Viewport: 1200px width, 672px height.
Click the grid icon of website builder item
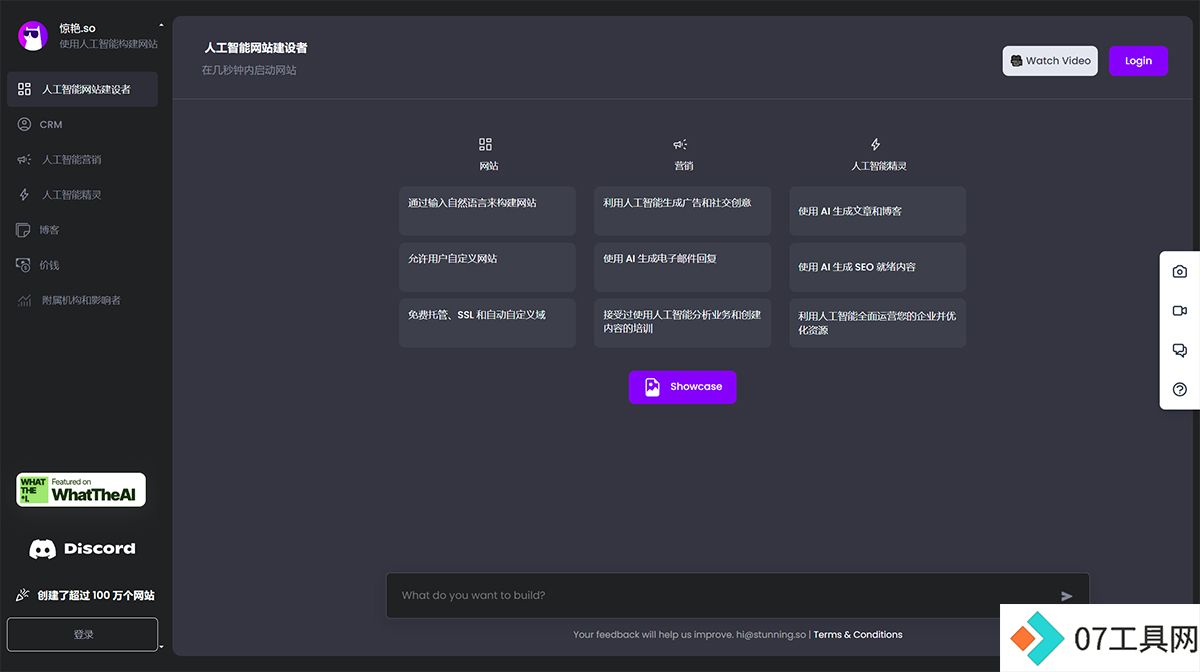point(24,89)
